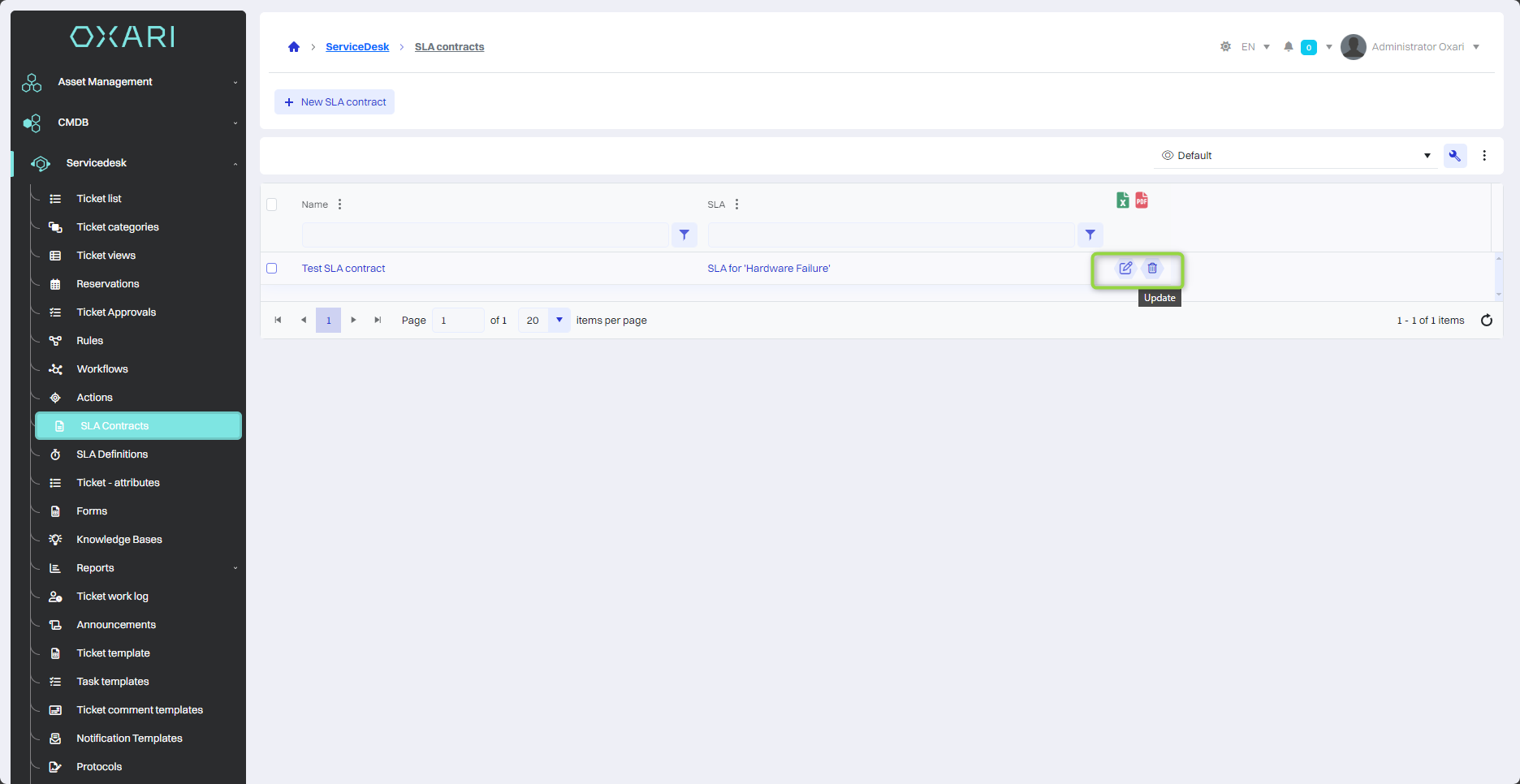Click the New SLA contract button

point(335,102)
